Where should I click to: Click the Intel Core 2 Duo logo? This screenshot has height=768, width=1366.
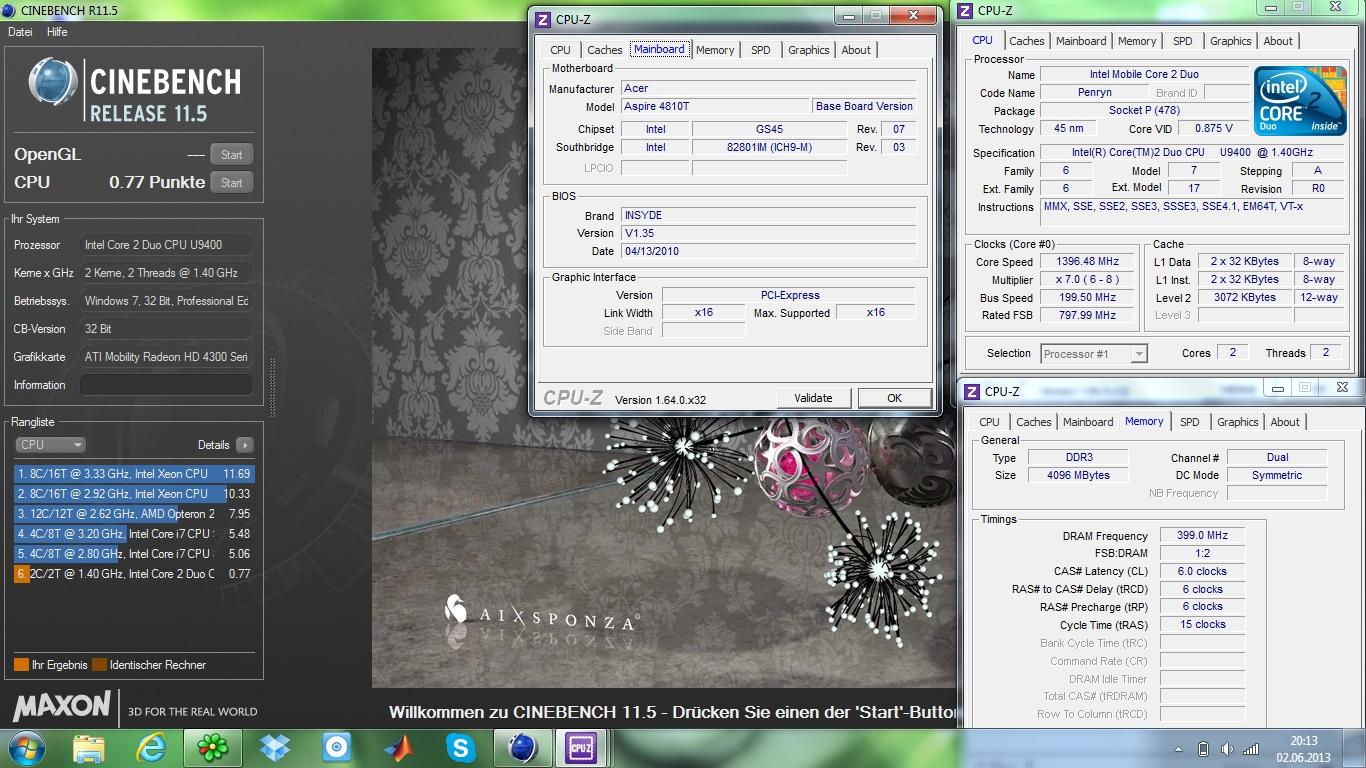click(1299, 101)
